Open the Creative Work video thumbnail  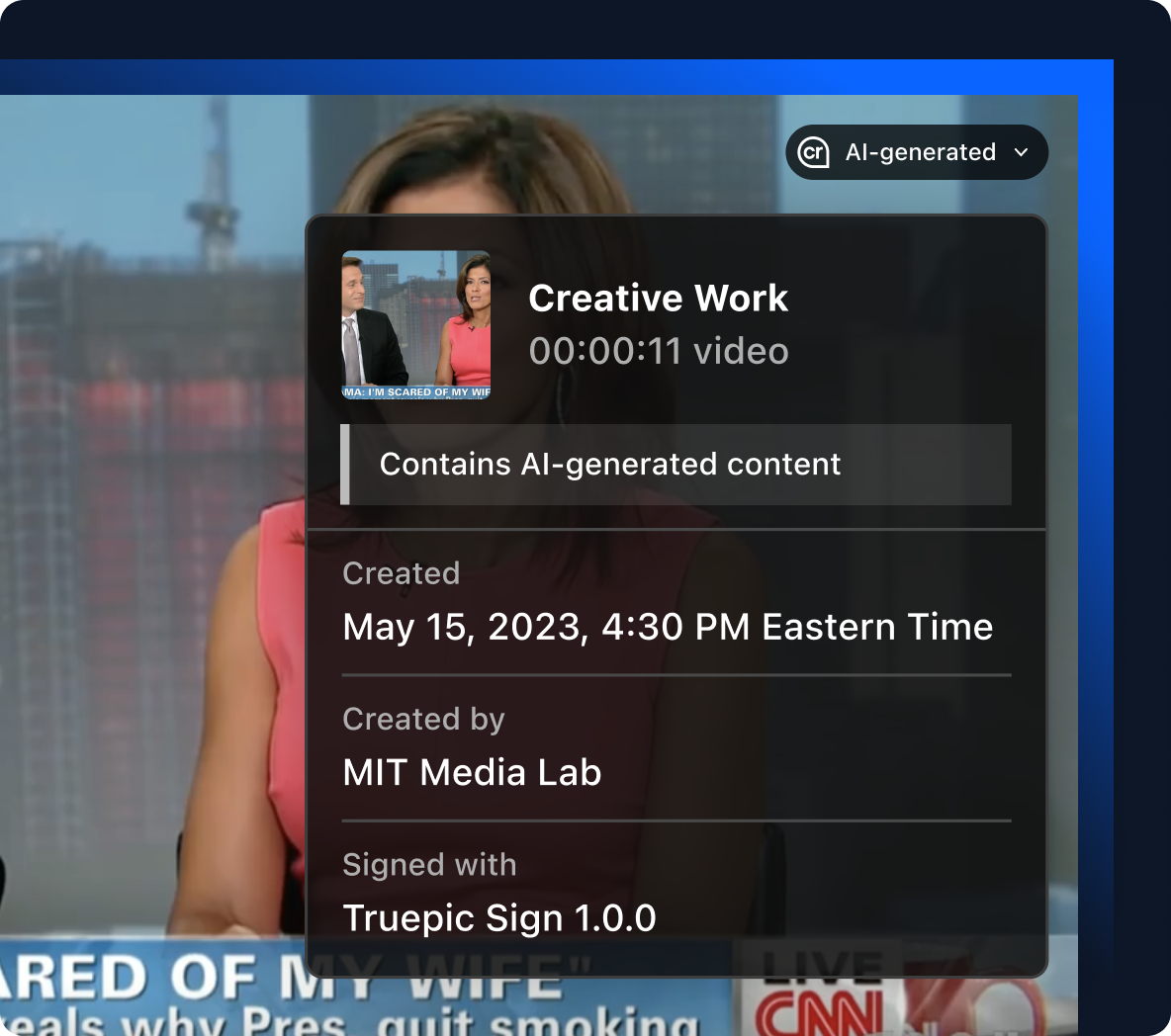pyautogui.click(x=416, y=324)
